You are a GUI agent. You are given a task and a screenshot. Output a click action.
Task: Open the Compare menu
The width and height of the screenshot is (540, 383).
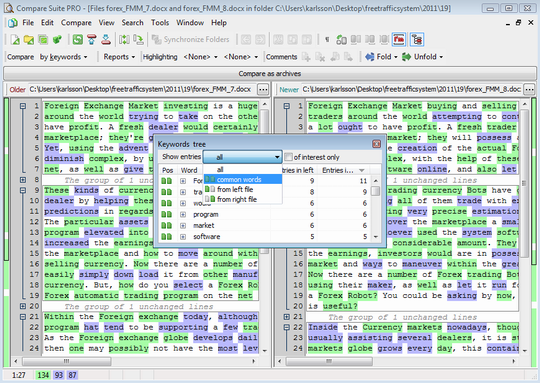(76, 23)
